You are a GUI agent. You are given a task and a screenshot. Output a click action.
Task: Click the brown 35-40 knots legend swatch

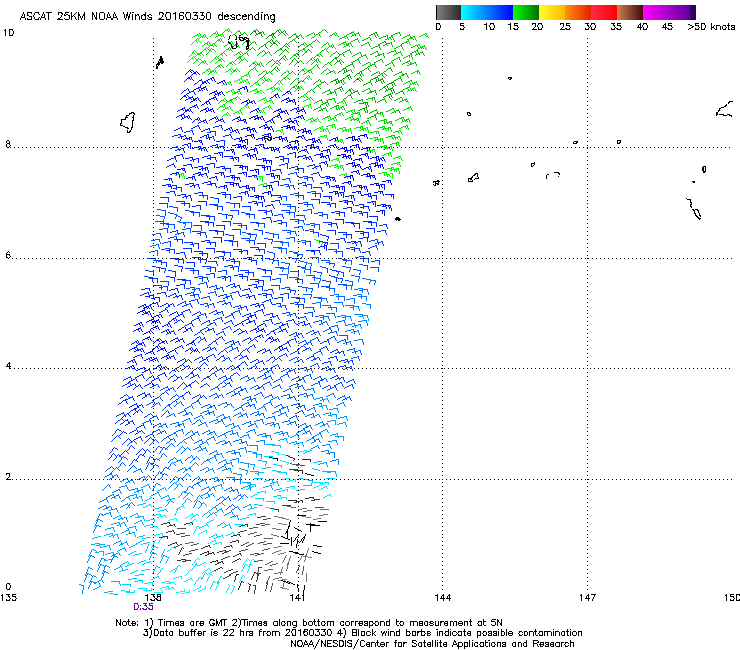(630, 12)
